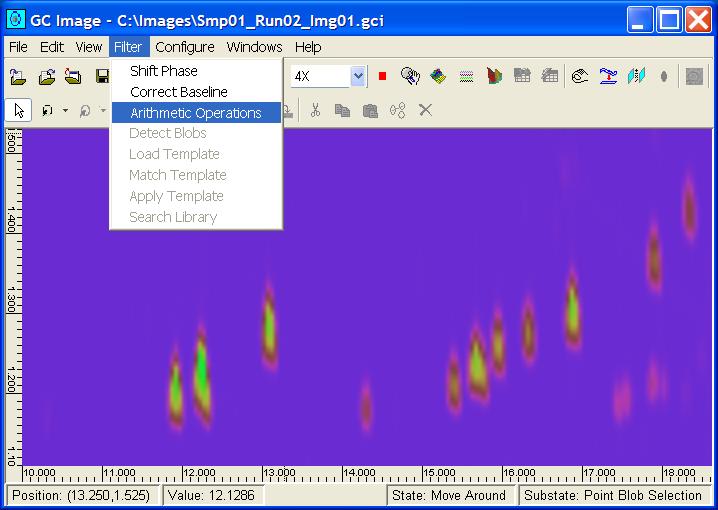Expand the arrow beside the selection mode tool

65,110
